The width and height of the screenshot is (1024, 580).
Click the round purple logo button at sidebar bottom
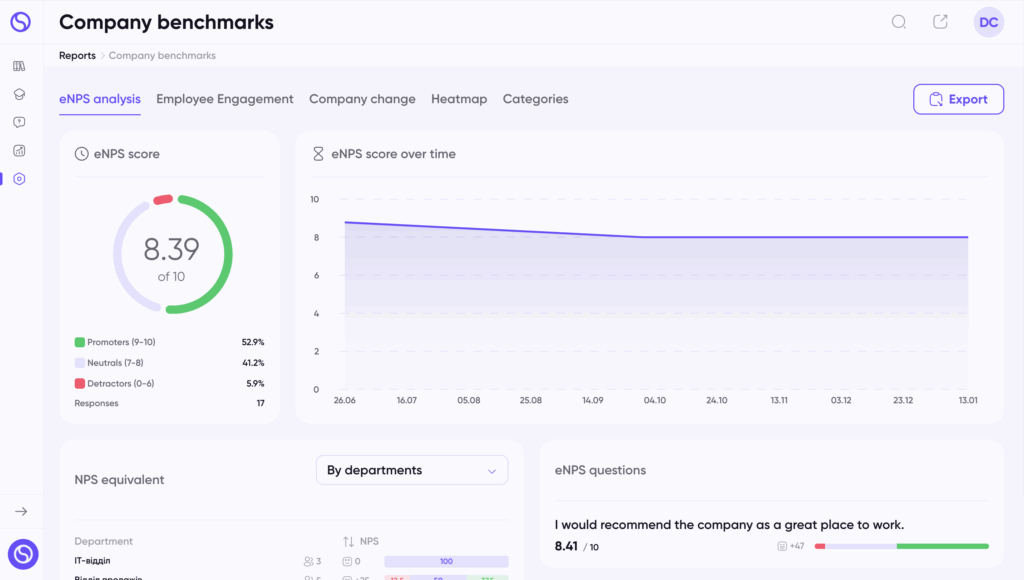(23, 554)
